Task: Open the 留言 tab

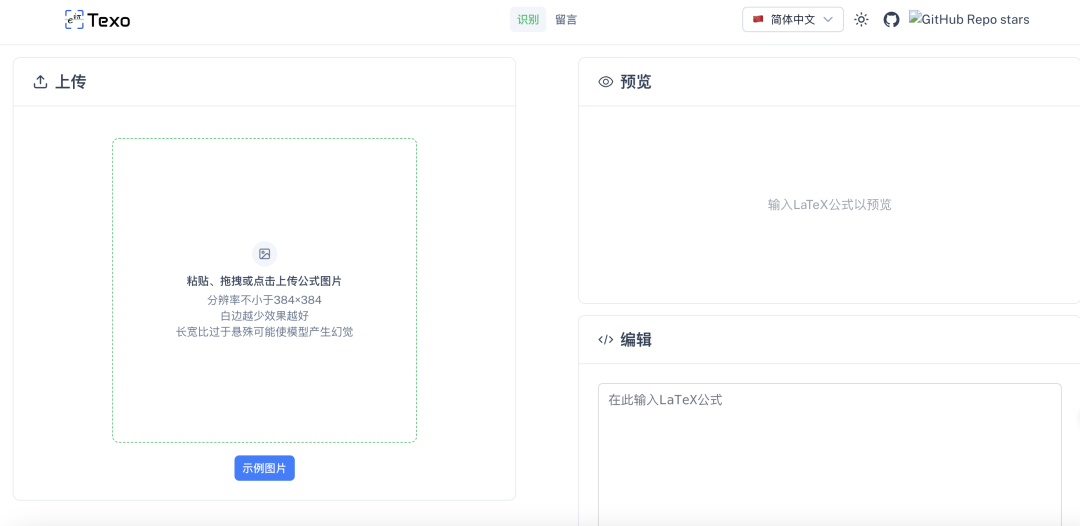Action: [x=566, y=19]
